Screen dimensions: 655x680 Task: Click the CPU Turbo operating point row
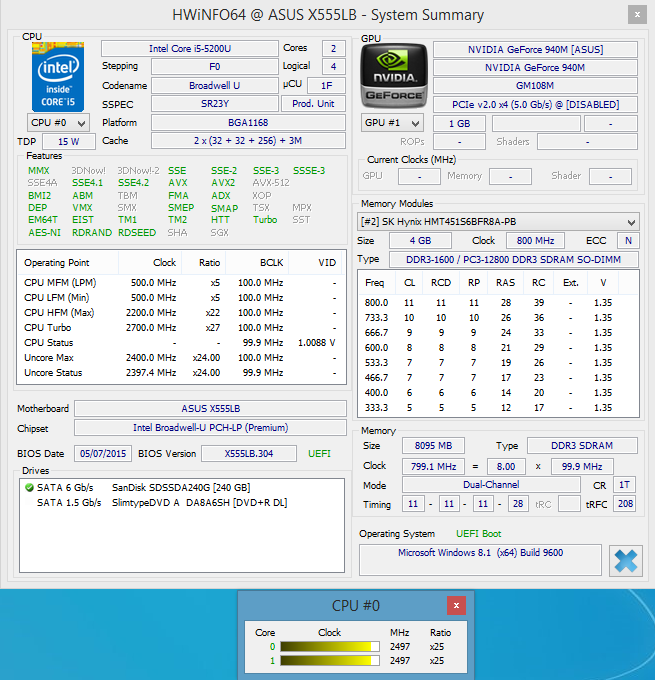click(181, 328)
